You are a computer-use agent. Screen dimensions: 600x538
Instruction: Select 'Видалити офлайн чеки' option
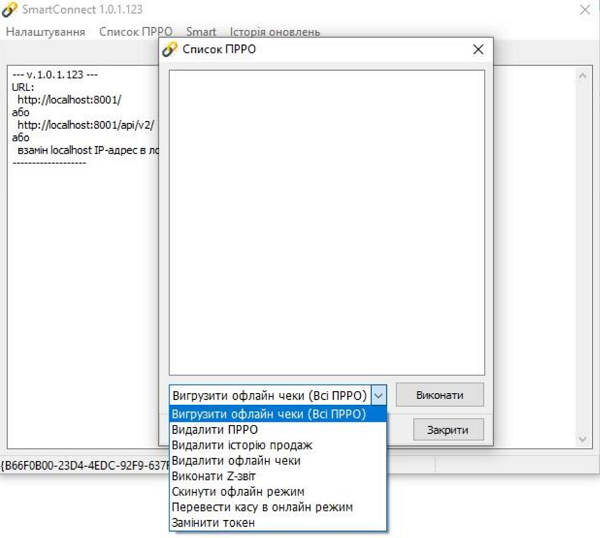278,461
